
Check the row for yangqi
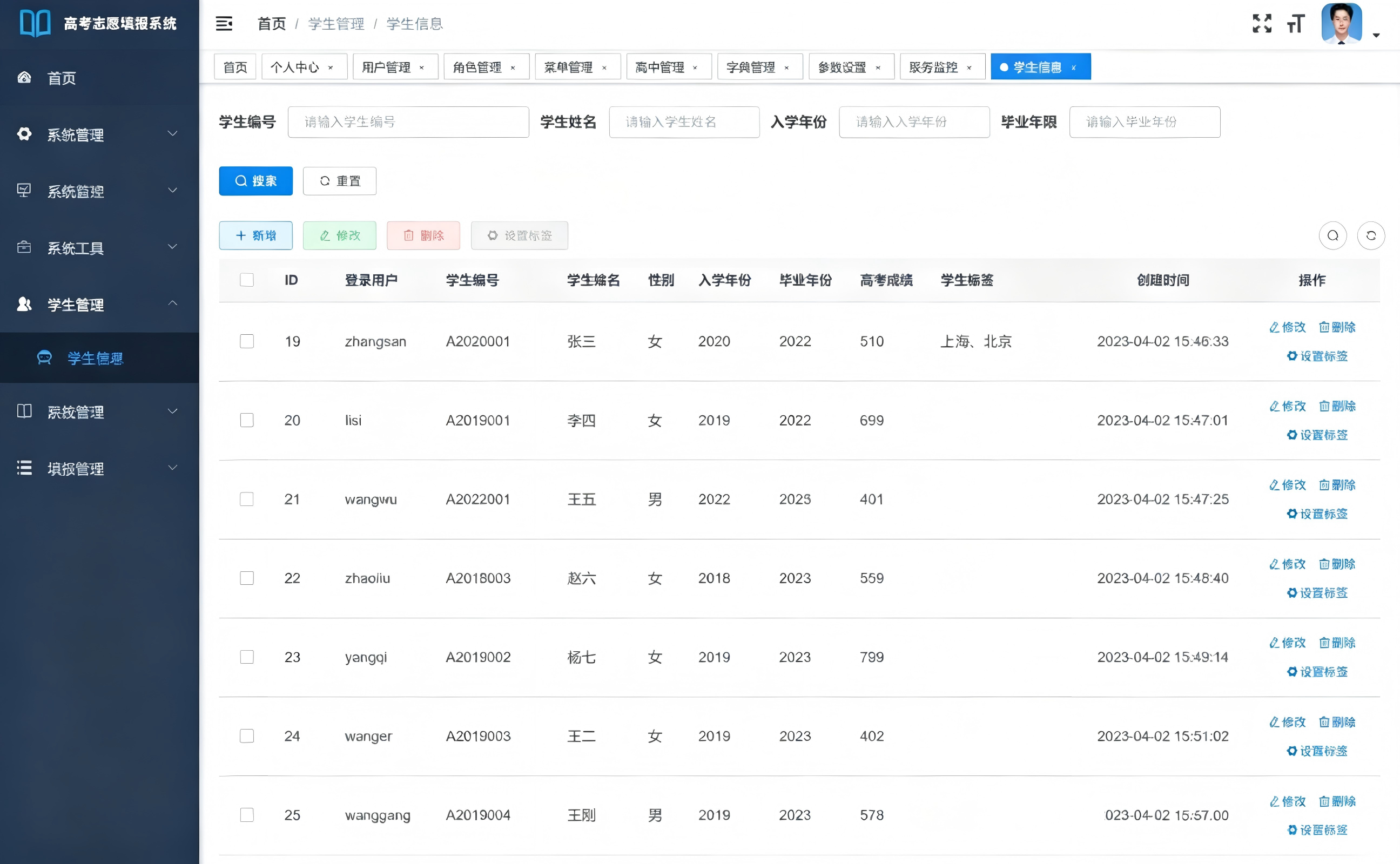tap(247, 657)
